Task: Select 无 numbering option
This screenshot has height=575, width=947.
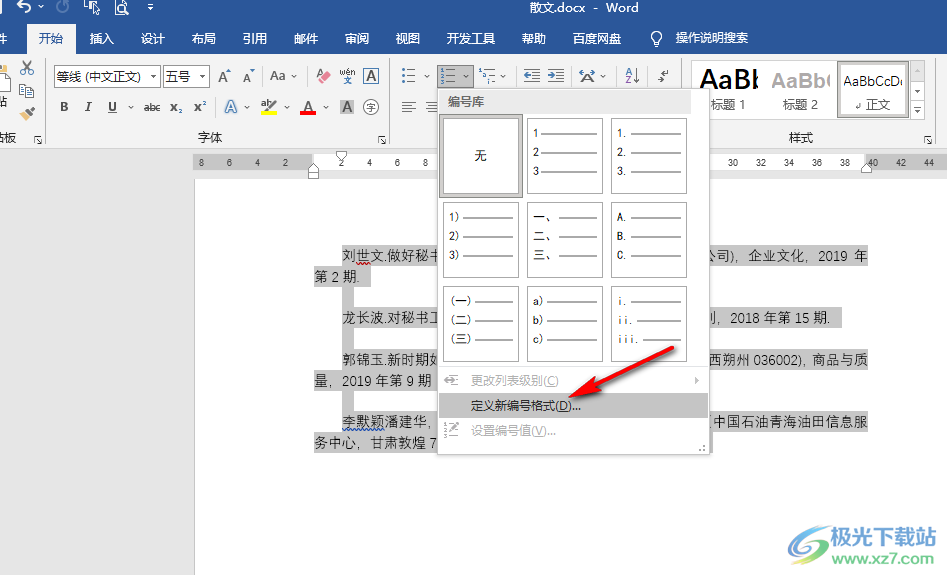Action: tap(481, 156)
